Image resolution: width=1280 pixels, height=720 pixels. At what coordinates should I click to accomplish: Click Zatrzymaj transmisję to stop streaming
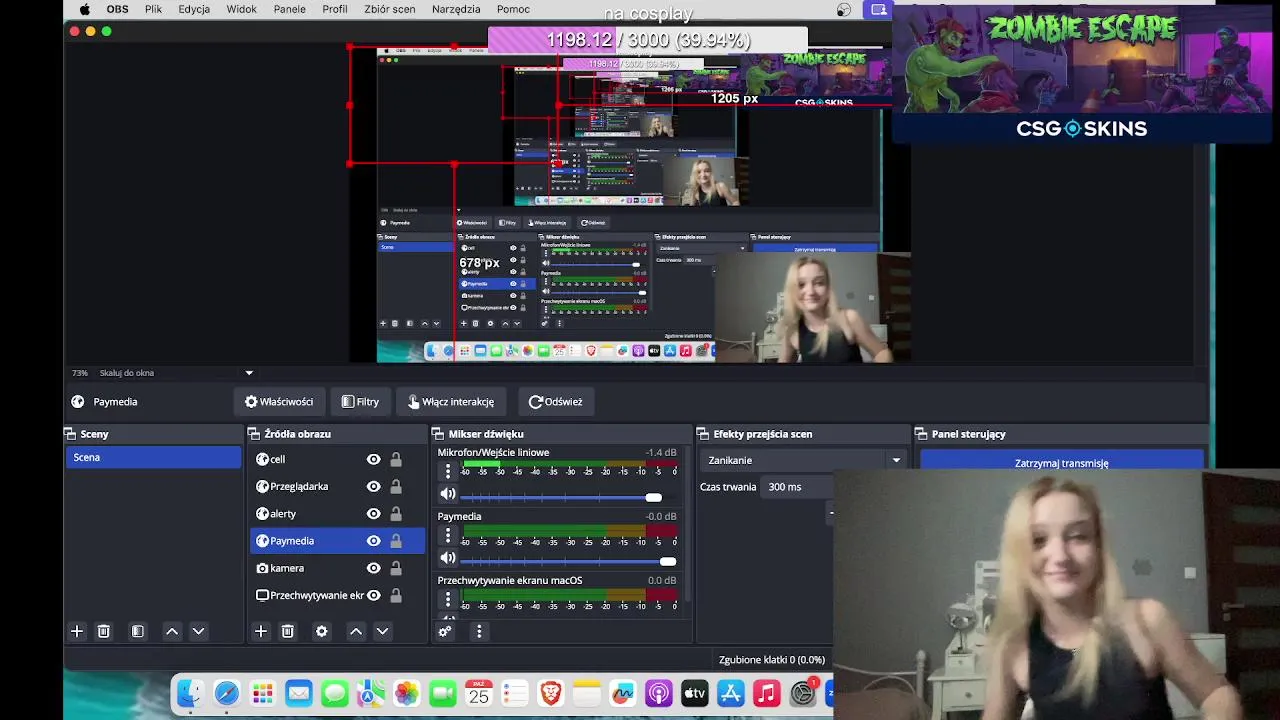1061,462
